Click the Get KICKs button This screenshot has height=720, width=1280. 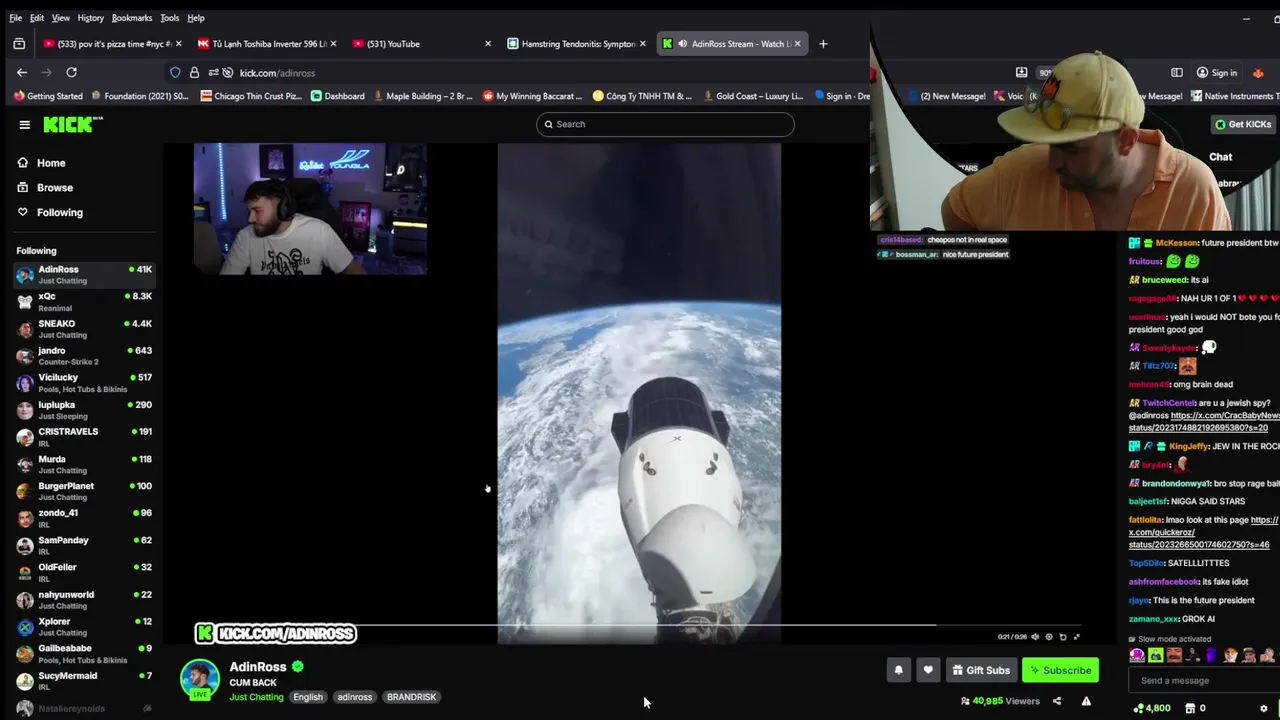[1244, 124]
